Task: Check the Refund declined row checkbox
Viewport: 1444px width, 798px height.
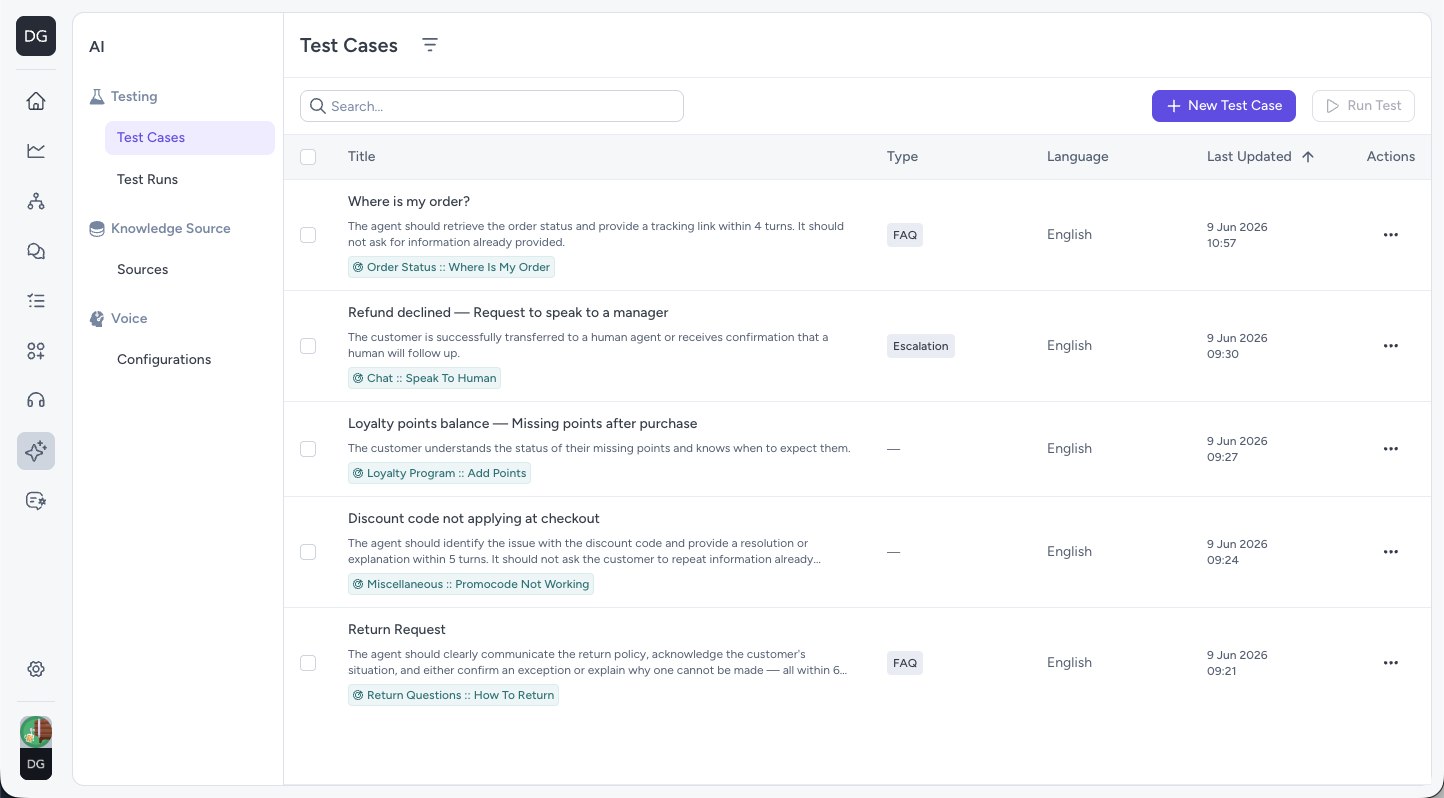Action: (x=308, y=346)
